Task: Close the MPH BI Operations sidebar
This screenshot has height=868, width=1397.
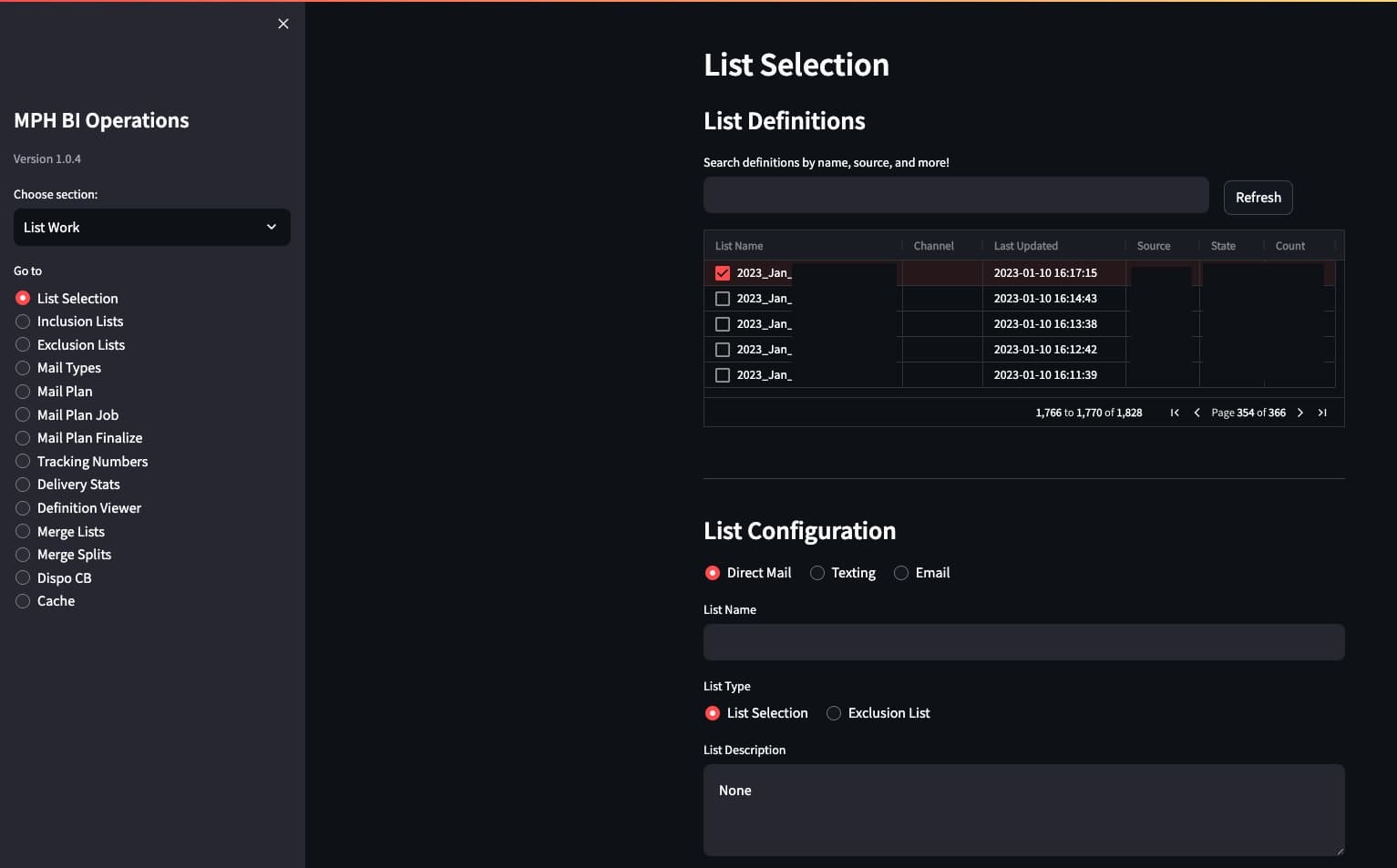Action: tap(282, 23)
